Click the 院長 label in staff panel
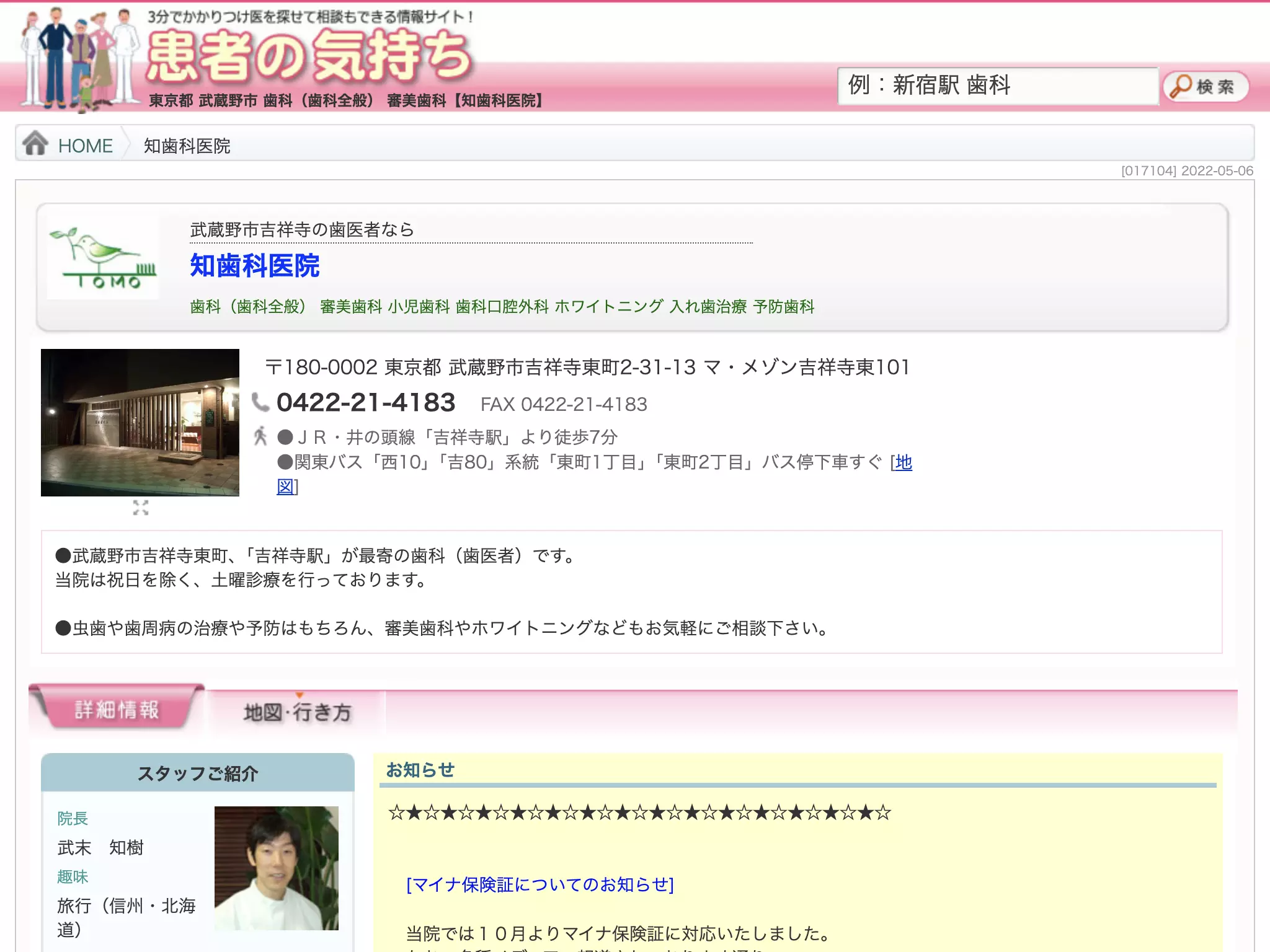1270x952 pixels. tap(73, 818)
